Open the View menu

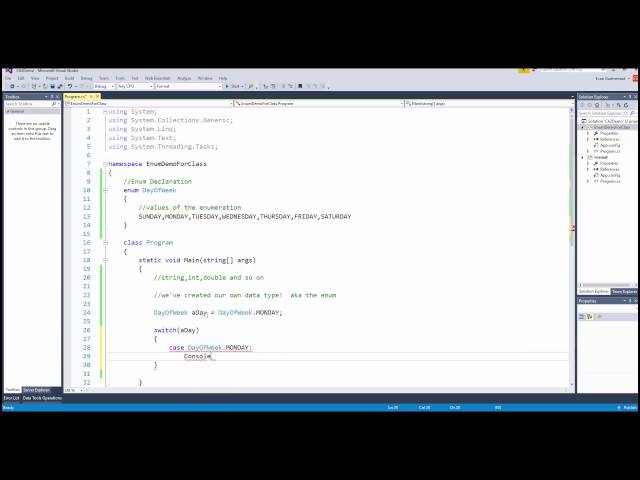pyautogui.click(x=35, y=78)
